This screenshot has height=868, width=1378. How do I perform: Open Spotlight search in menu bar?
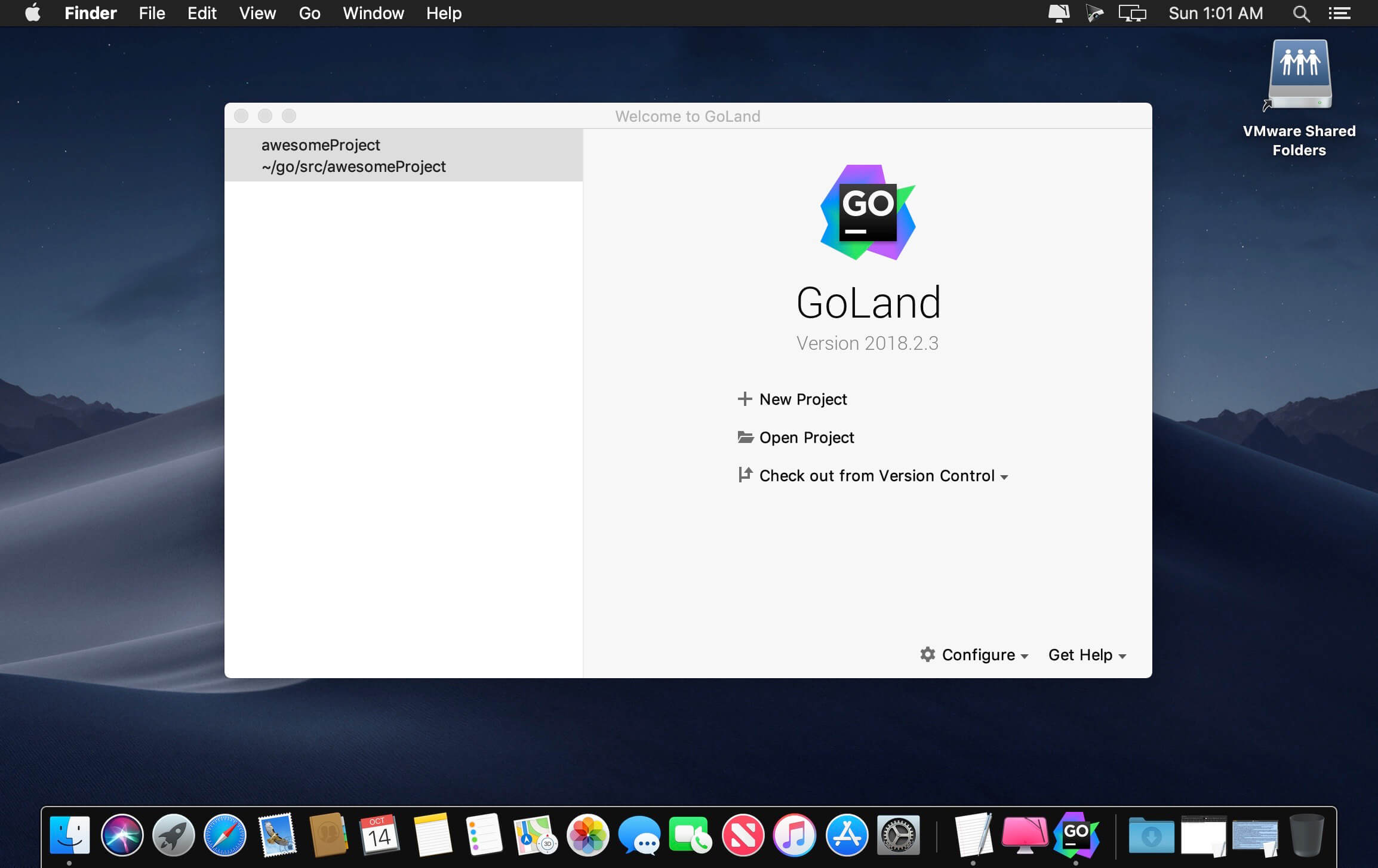[x=1301, y=13]
